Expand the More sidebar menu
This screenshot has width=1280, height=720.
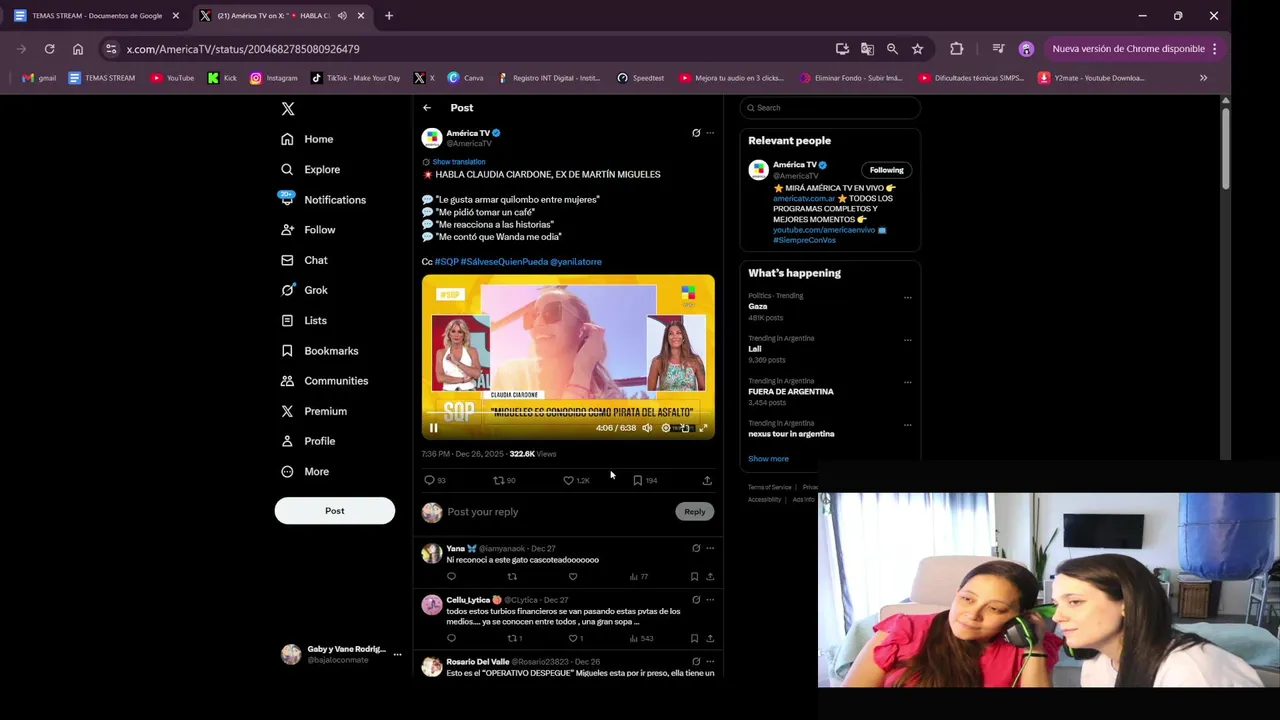[x=305, y=471]
